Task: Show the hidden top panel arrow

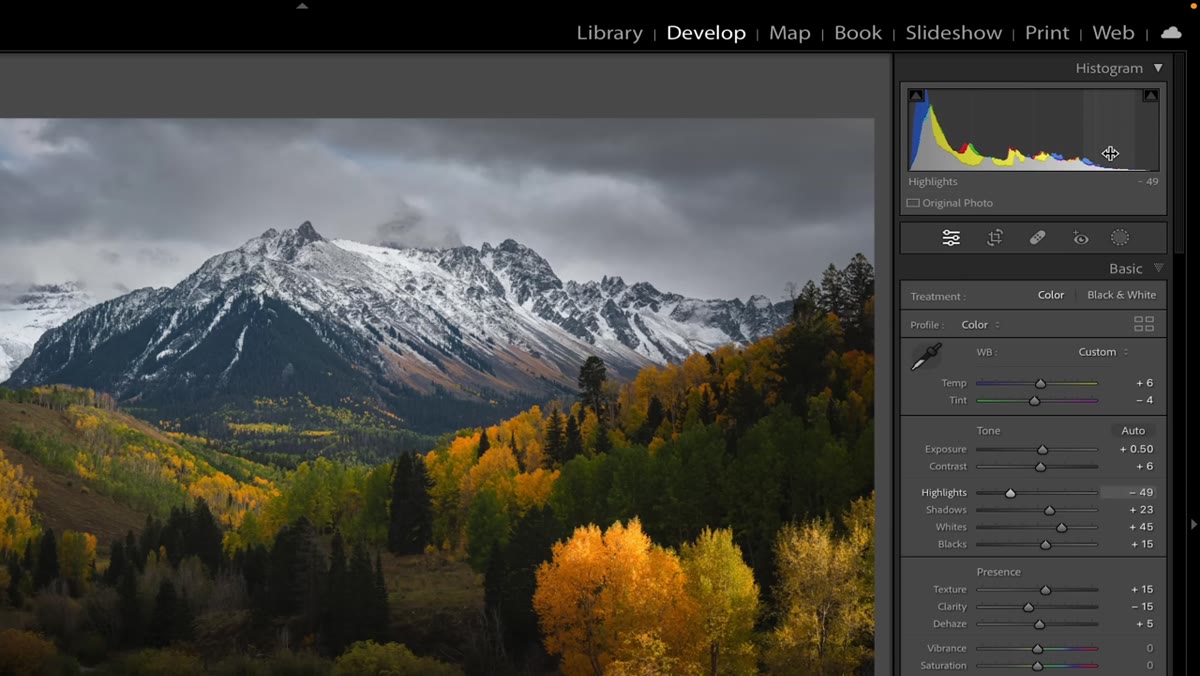Action: [302, 5]
